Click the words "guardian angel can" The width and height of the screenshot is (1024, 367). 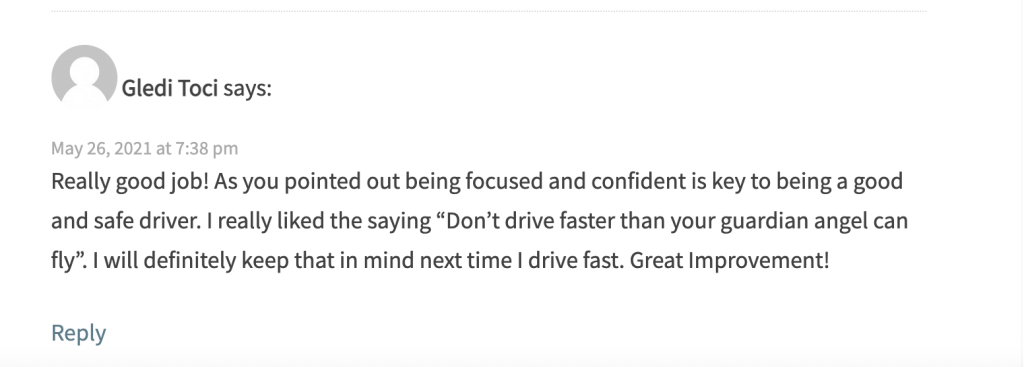(814, 221)
